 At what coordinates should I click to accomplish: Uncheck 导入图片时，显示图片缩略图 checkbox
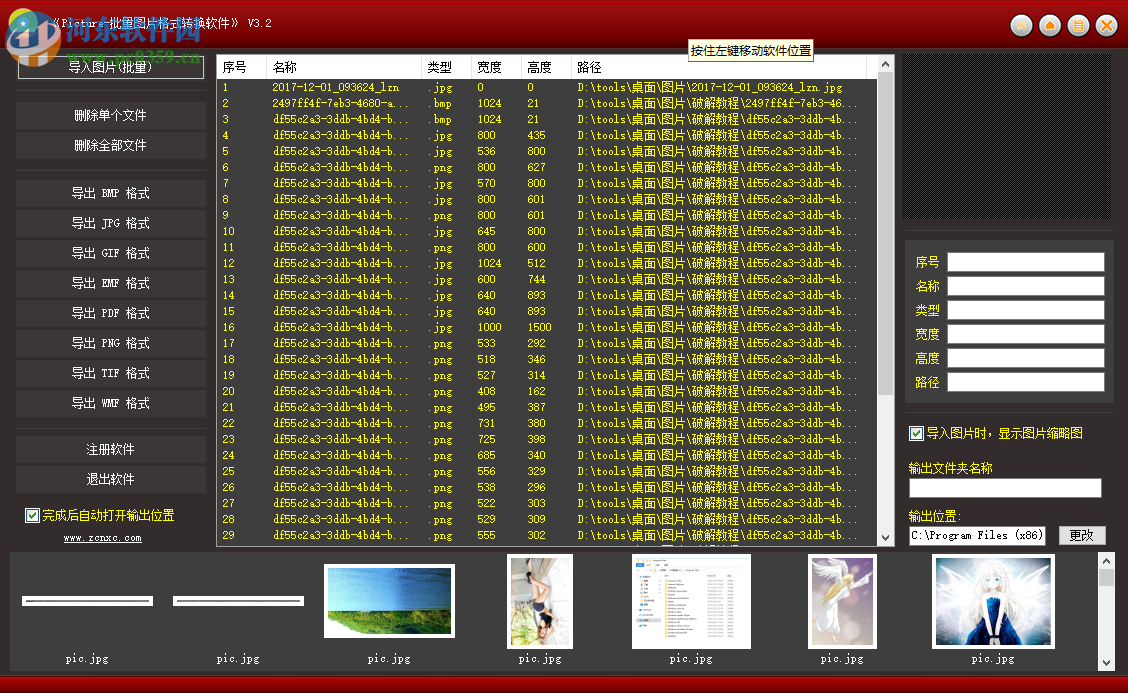pos(916,433)
